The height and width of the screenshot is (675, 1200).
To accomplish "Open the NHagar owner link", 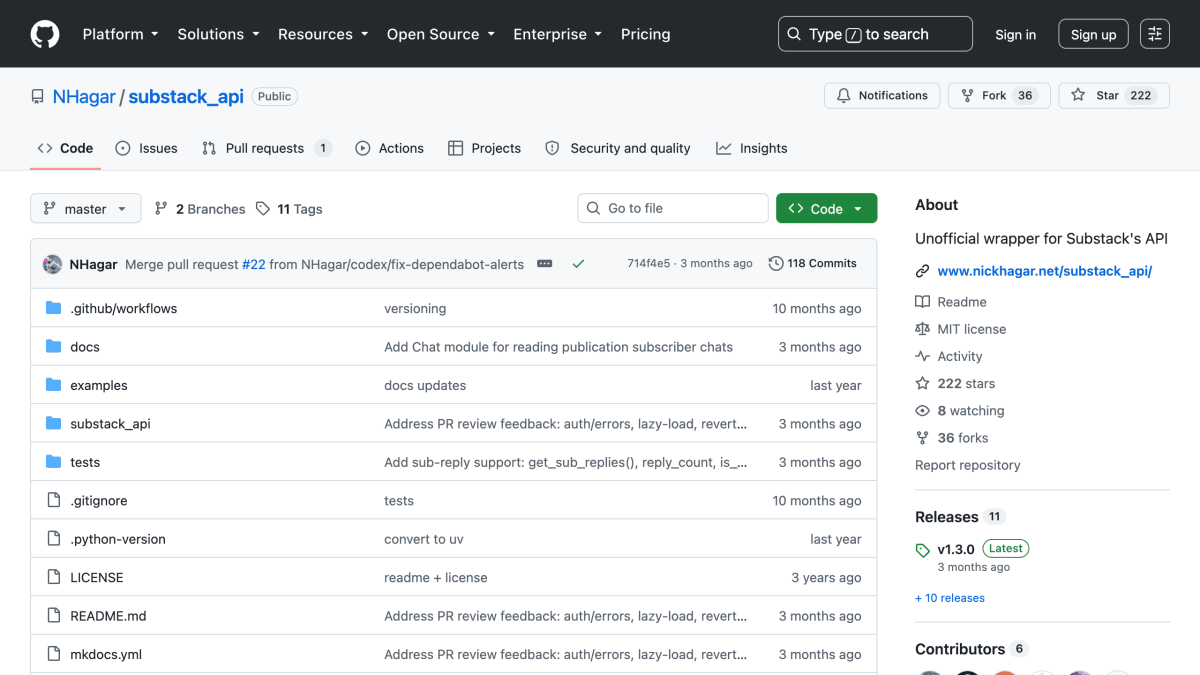I will pyautogui.click(x=84, y=97).
